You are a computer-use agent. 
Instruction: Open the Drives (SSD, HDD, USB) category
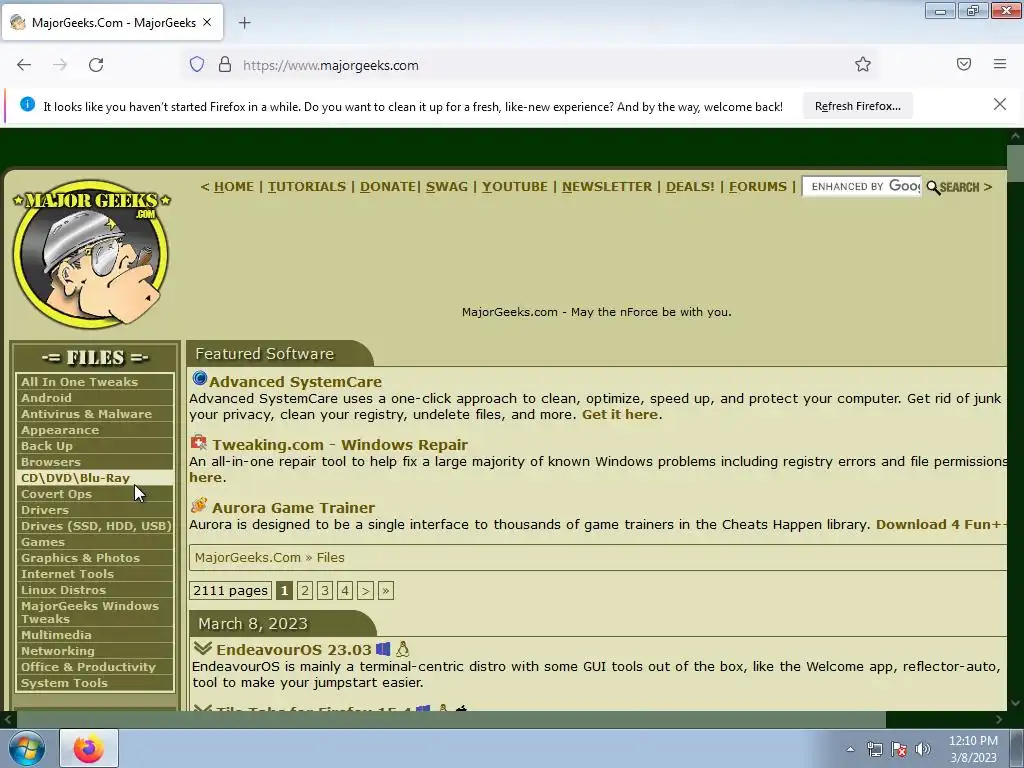(x=95, y=526)
